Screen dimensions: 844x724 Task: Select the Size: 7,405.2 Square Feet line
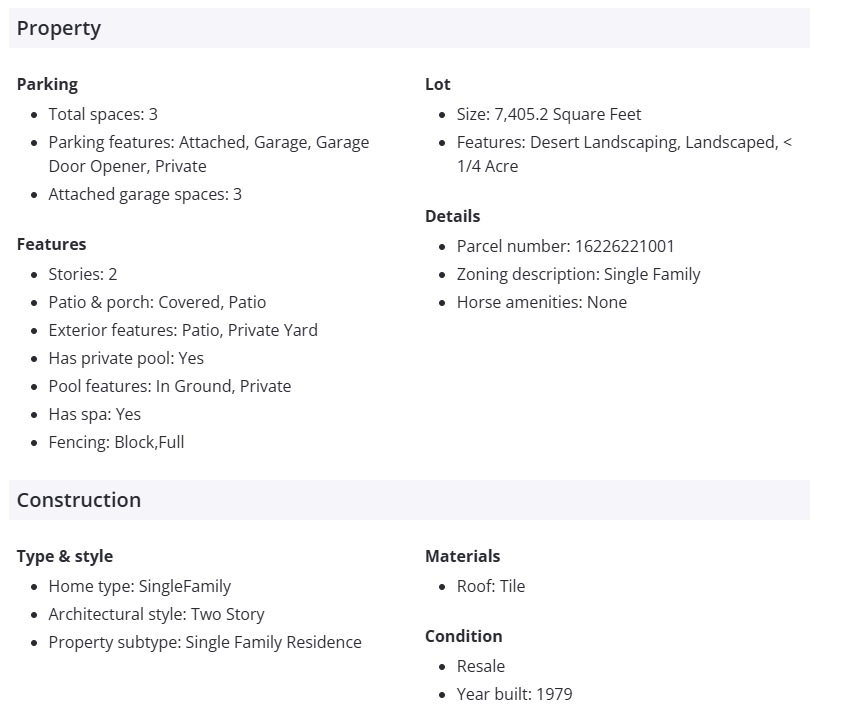pos(549,114)
